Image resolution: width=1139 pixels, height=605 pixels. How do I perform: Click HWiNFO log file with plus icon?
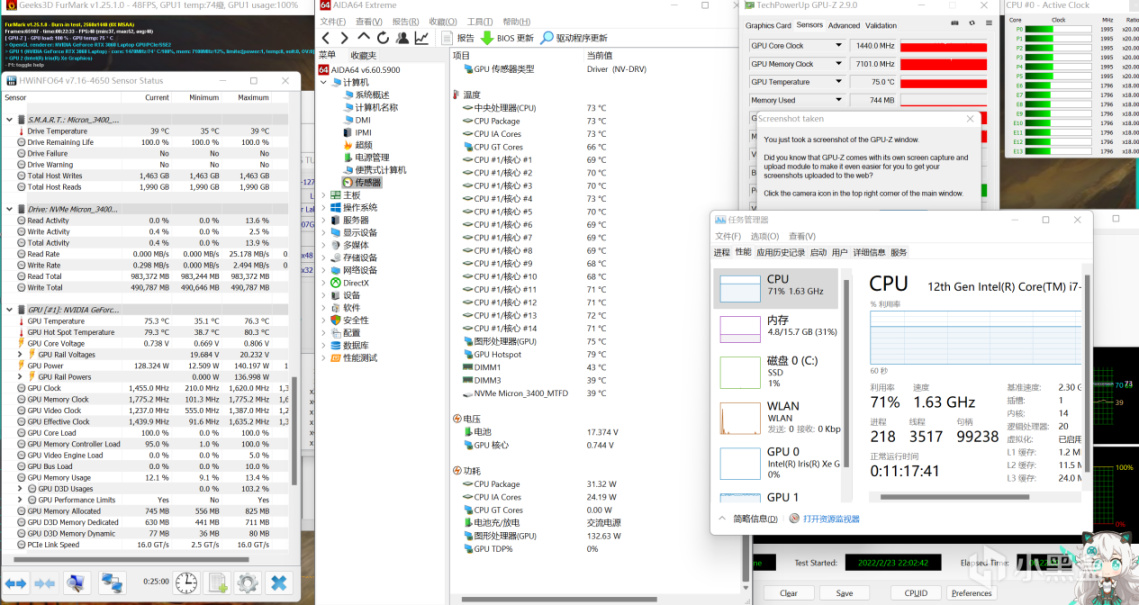point(217,582)
